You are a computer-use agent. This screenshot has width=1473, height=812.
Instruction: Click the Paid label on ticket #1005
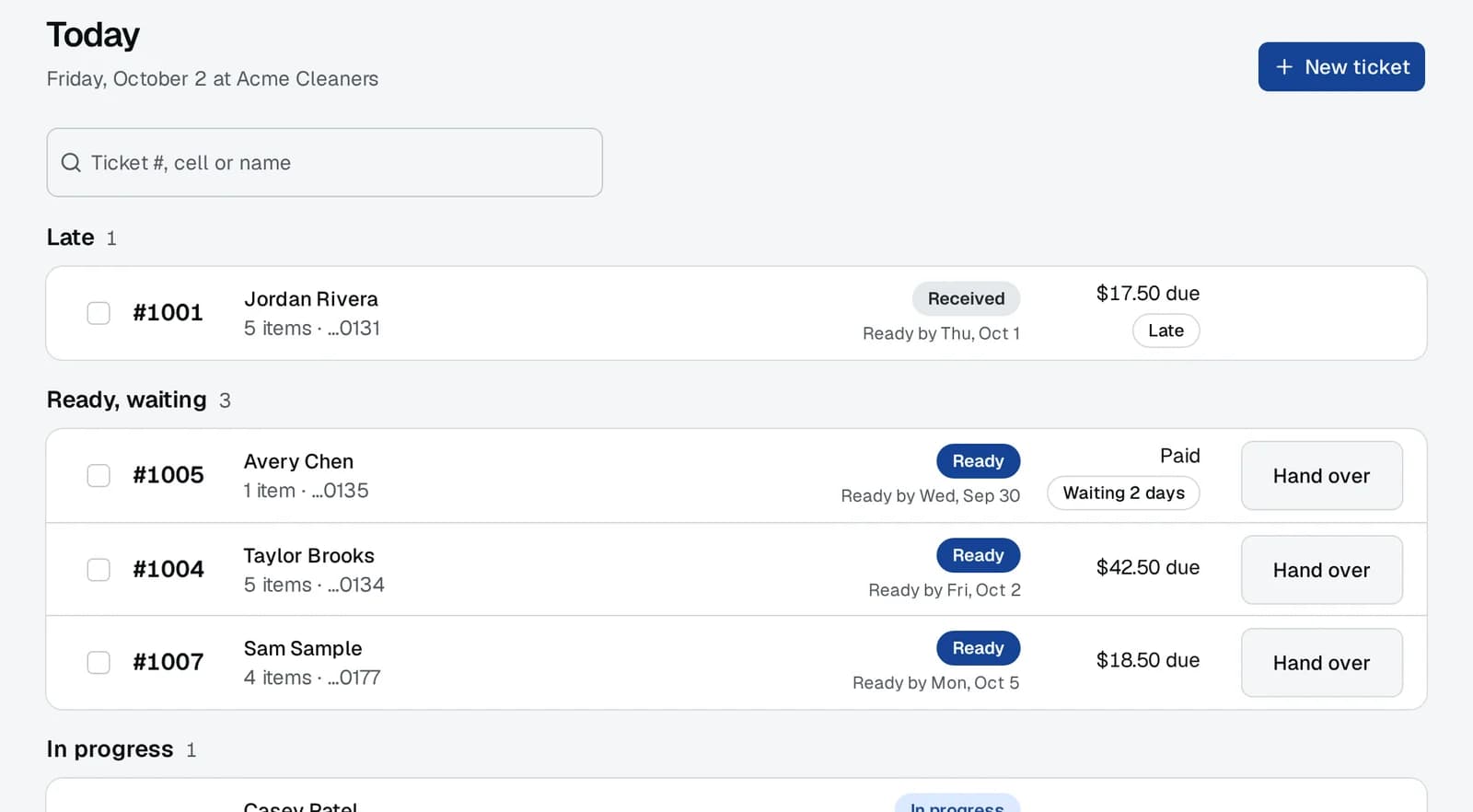(x=1180, y=456)
